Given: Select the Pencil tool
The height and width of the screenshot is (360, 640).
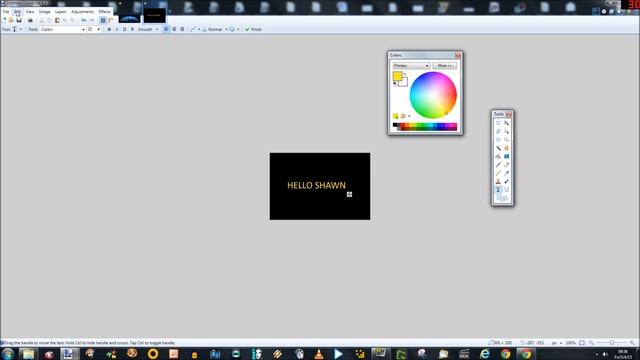Looking at the screenshot, I should pos(498,173).
